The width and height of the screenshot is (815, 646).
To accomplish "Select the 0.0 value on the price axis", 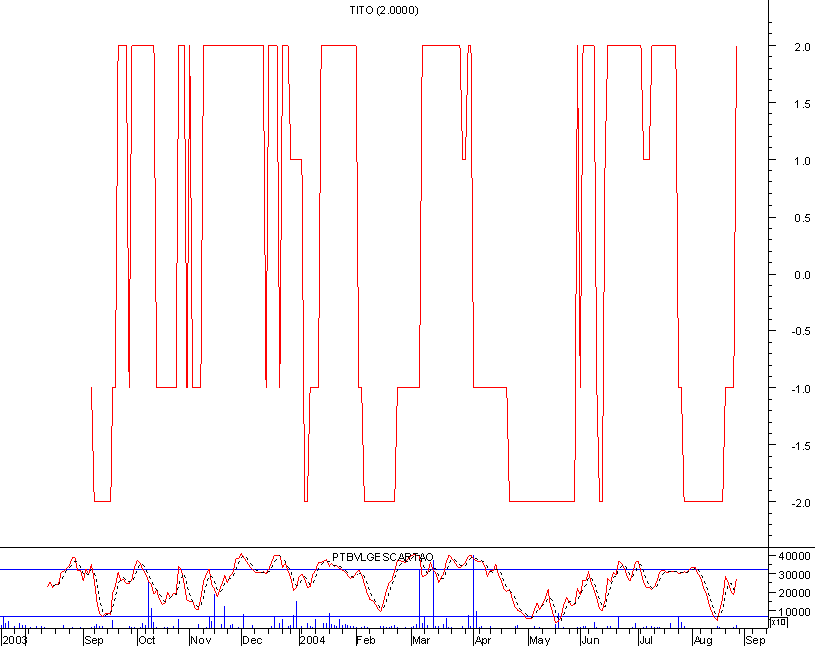I will pos(802,275).
